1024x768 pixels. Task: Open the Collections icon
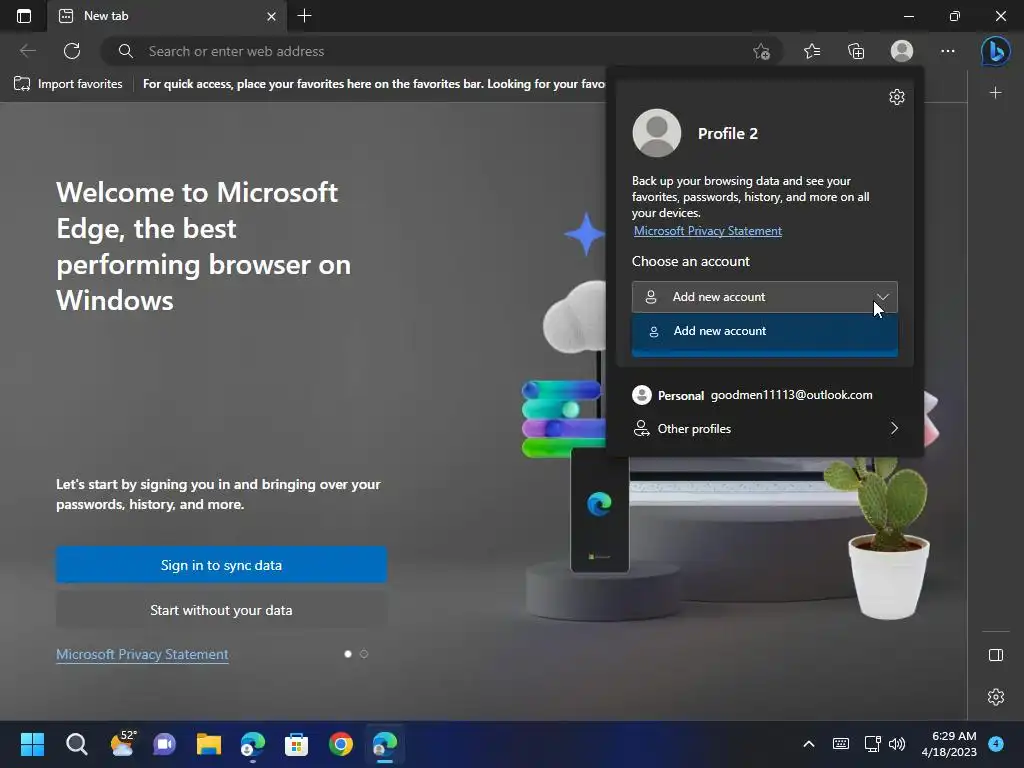point(856,51)
